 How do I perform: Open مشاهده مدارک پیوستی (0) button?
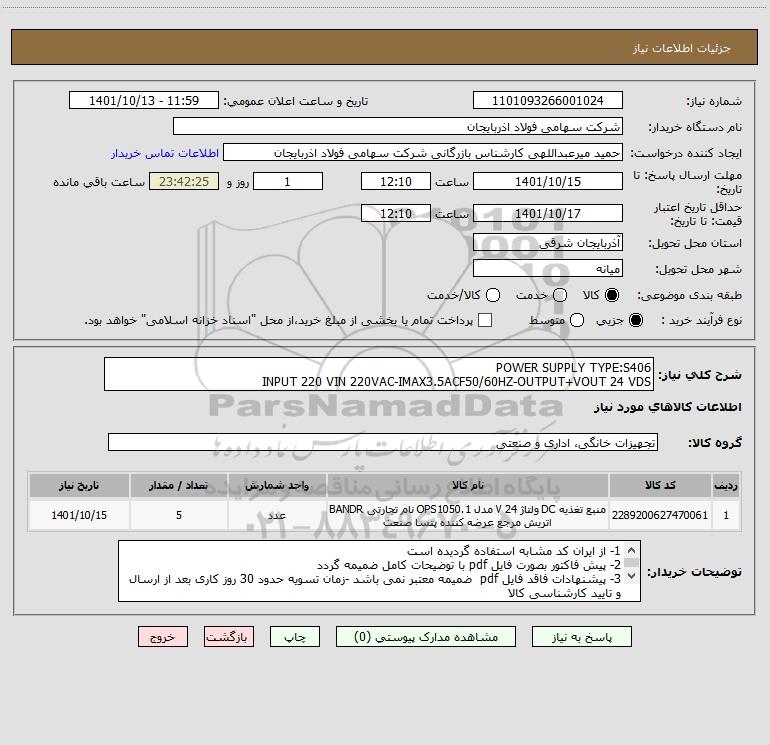[425, 637]
